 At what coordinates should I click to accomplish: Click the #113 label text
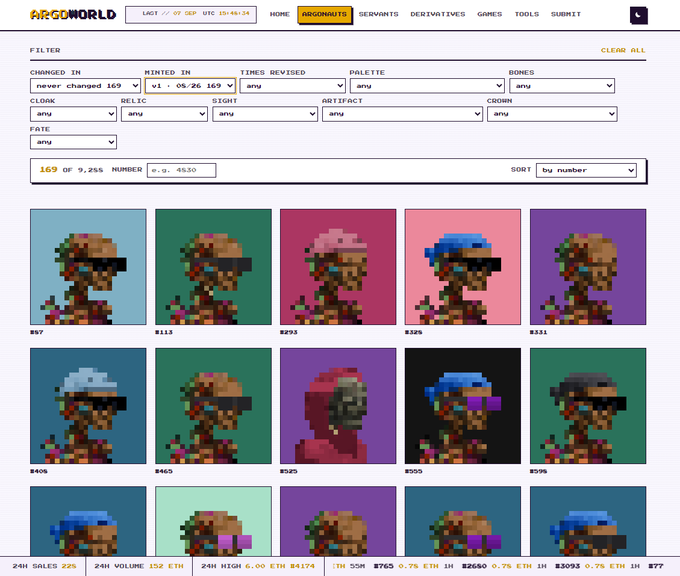point(163,332)
